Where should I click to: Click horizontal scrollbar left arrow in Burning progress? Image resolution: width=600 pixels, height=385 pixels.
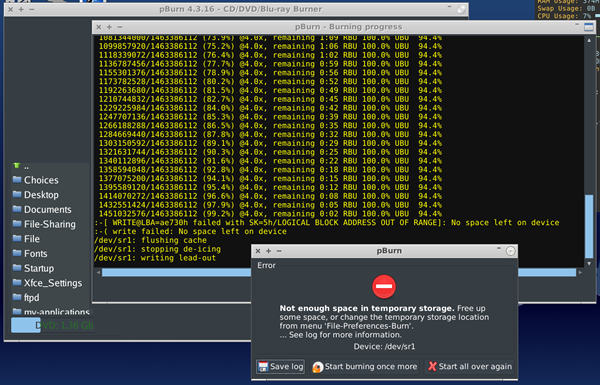coord(98,272)
